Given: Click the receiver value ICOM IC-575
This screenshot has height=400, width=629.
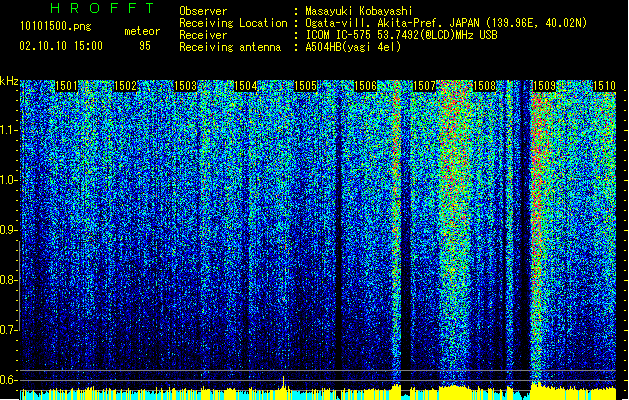Looking at the screenshot, I should click(x=339, y=35).
